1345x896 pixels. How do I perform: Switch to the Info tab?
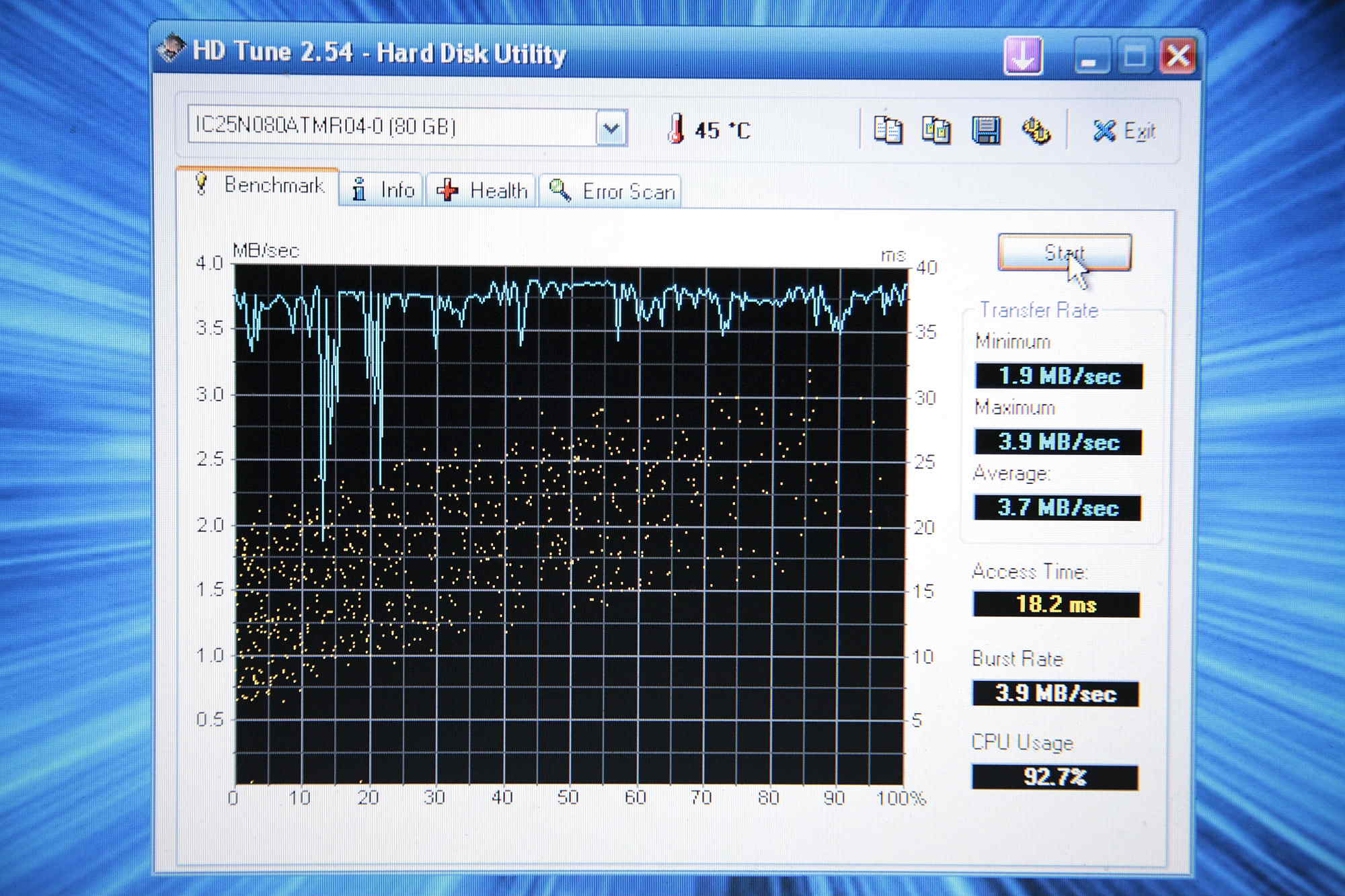pyautogui.click(x=382, y=190)
